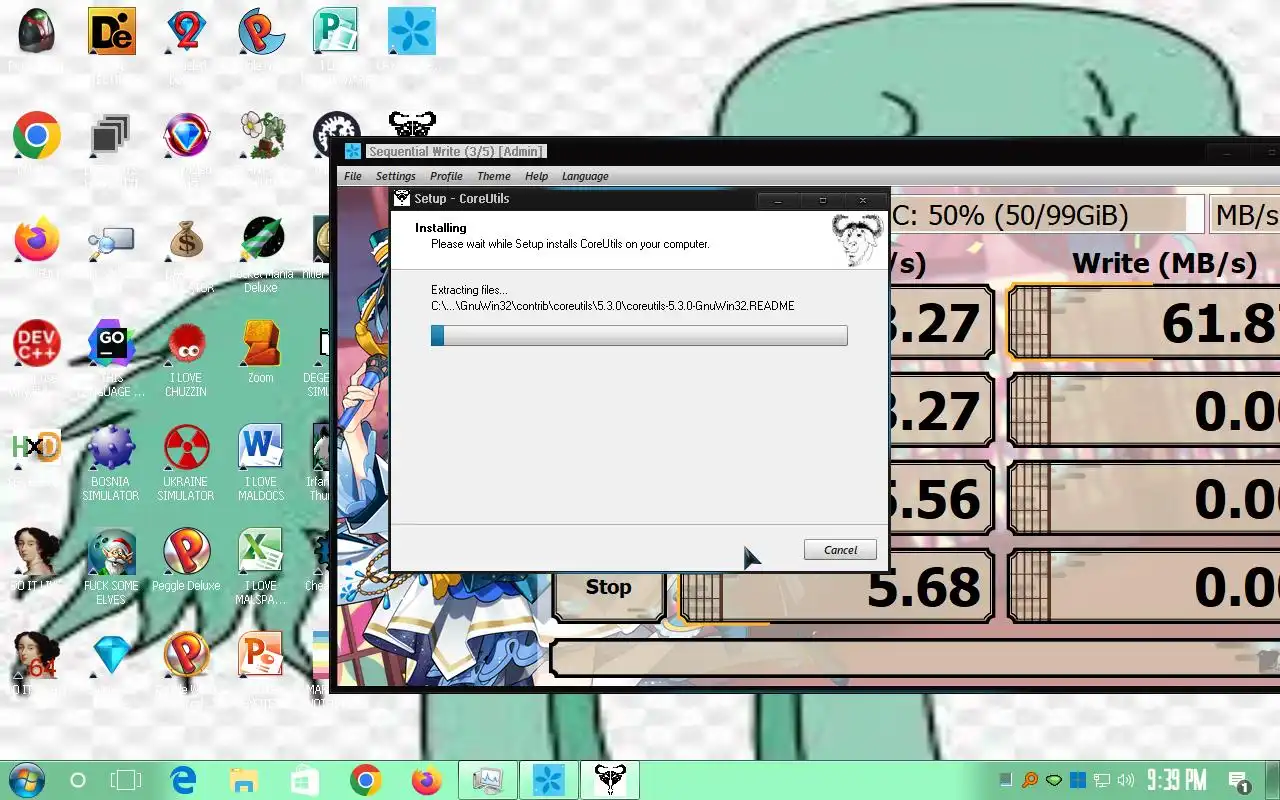Switch to CoreUtils setup taskbar button

point(609,780)
